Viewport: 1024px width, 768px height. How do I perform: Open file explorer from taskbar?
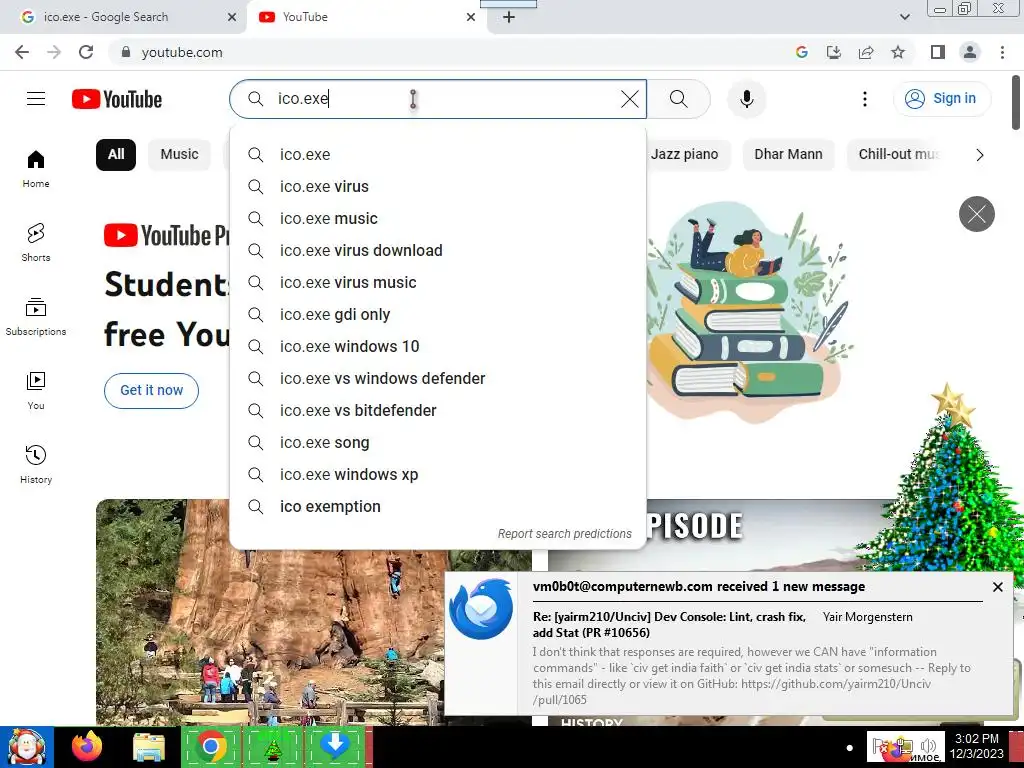[x=149, y=747]
